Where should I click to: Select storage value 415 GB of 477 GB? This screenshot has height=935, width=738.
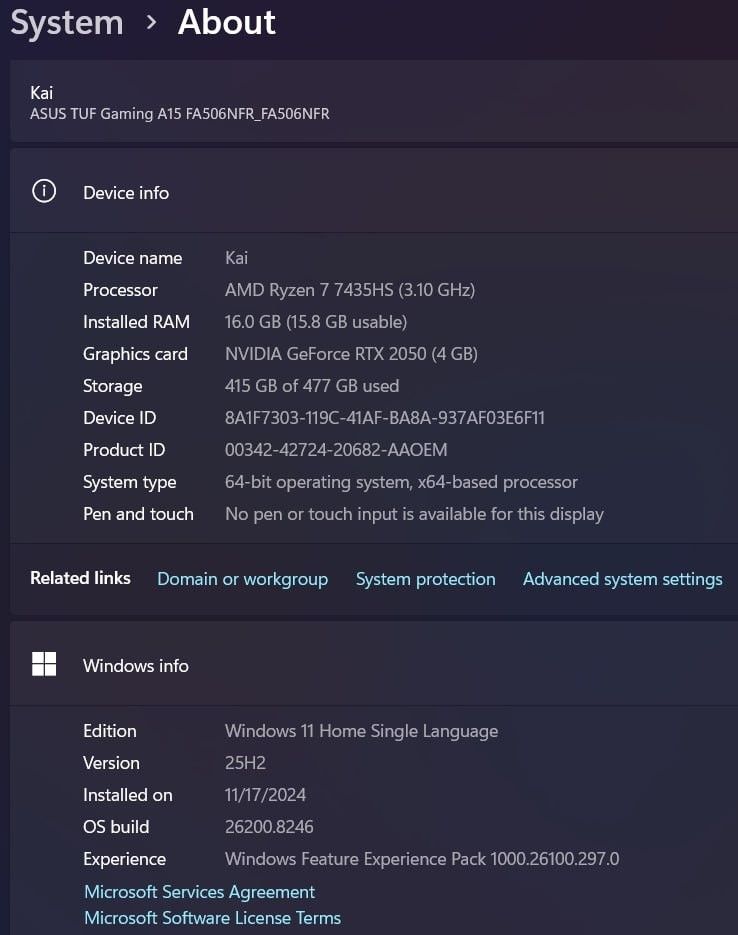coord(312,386)
